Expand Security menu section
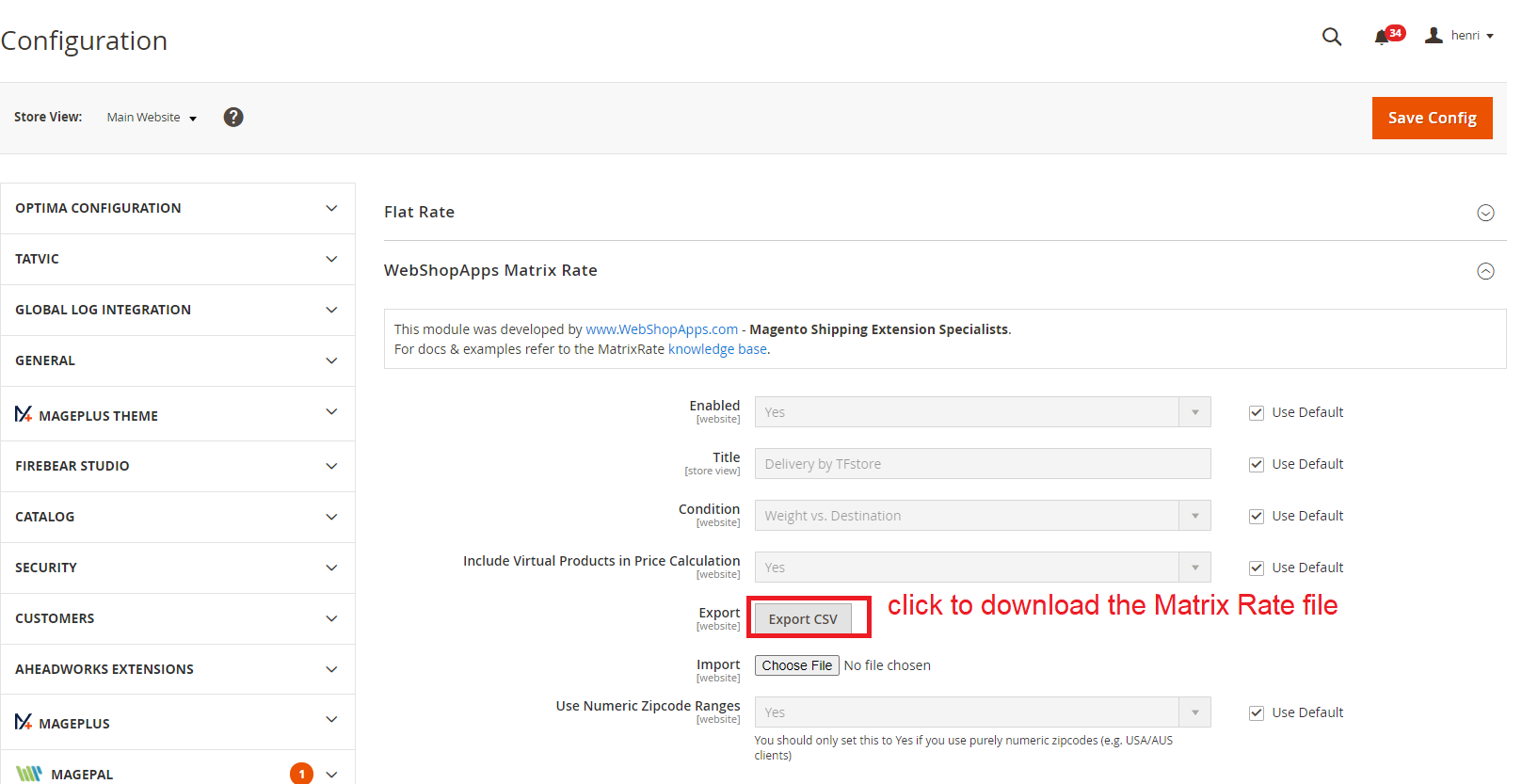 click(178, 568)
